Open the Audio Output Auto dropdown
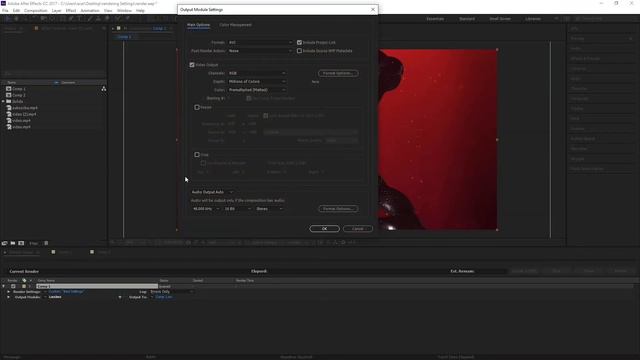Image resolution: width=640 pixels, height=360 pixels. (x=212, y=192)
